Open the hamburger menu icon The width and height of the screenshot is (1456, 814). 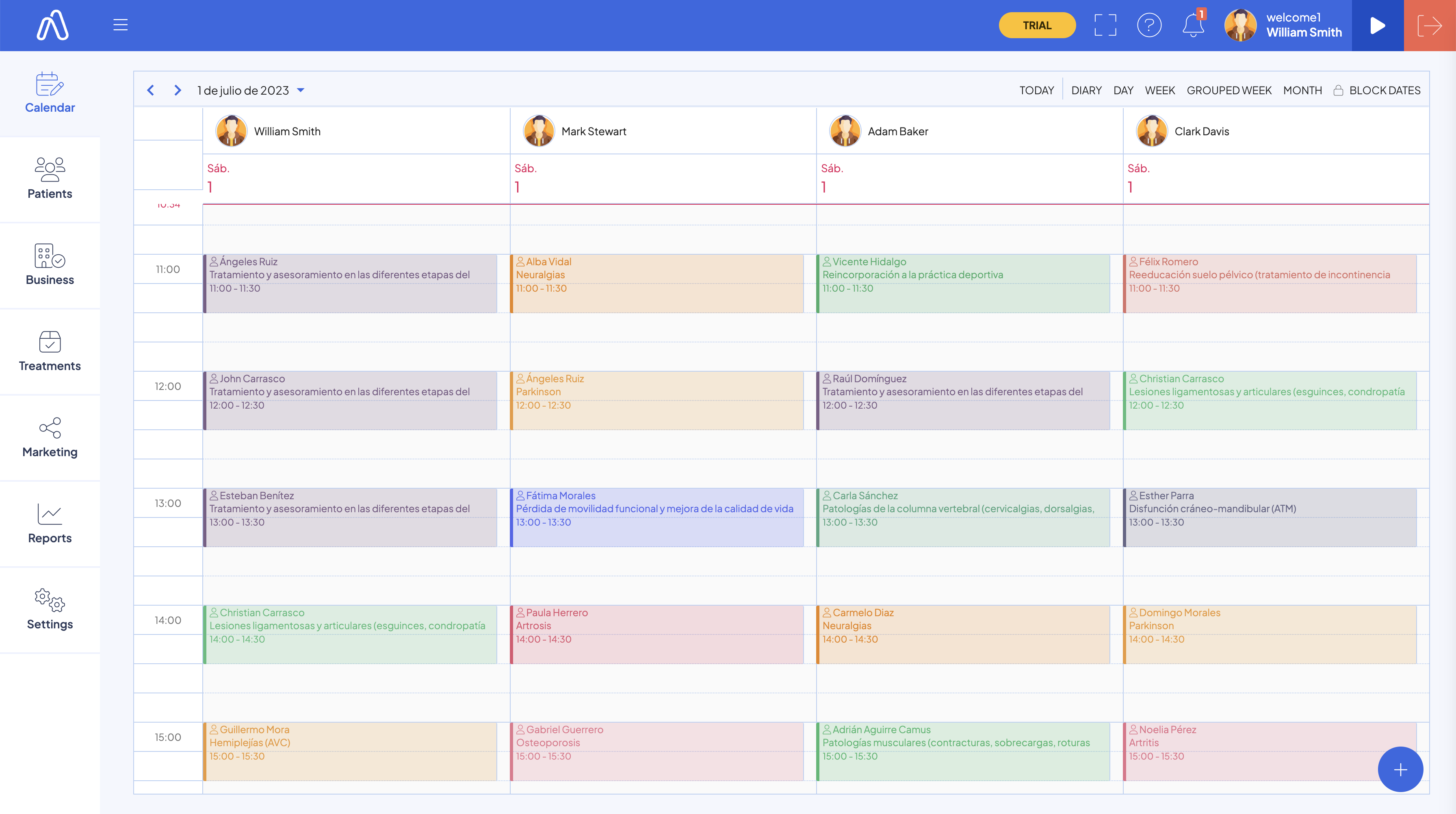click(x=120, y=26)
